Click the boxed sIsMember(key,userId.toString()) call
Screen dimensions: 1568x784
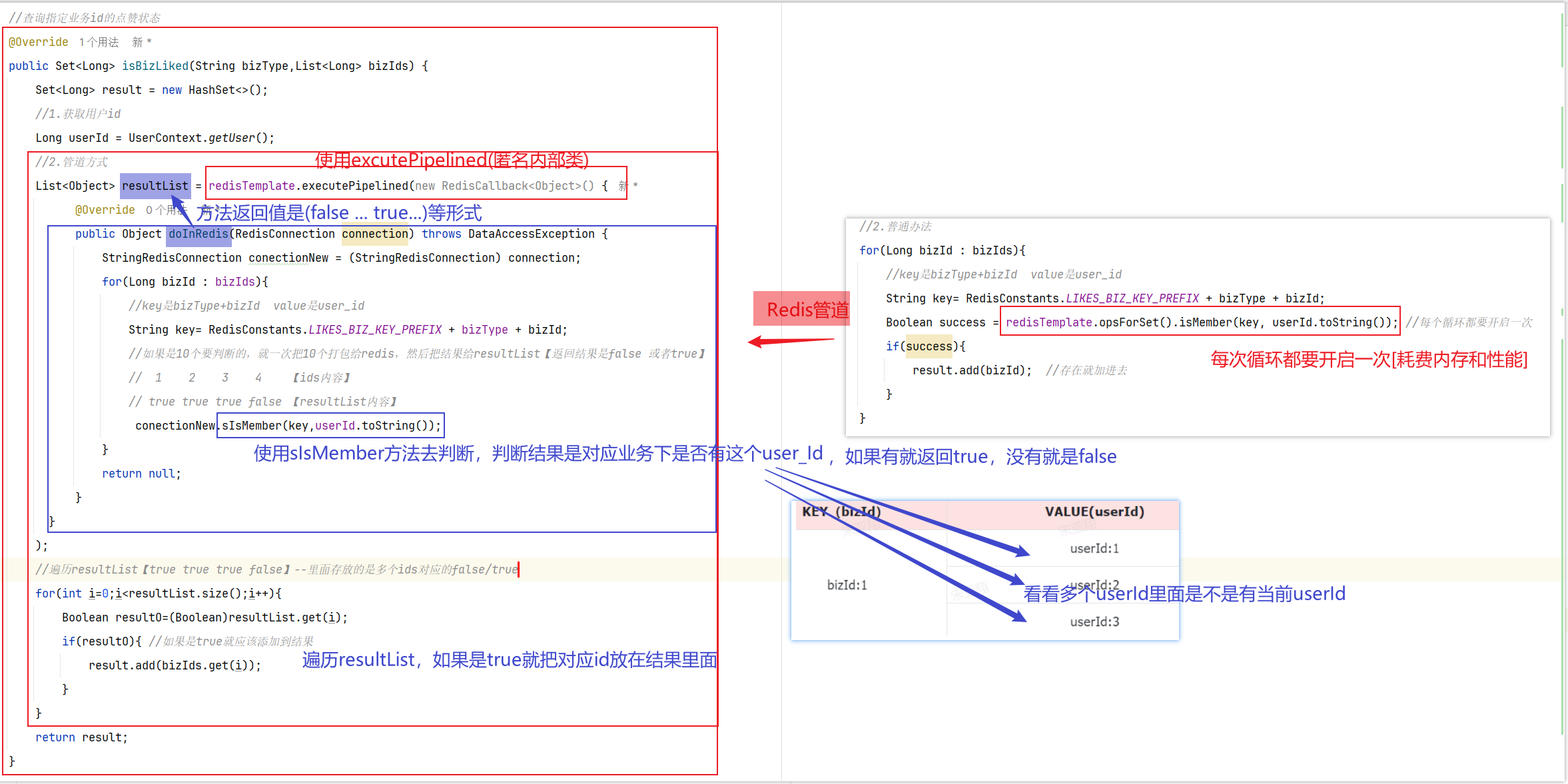[330, 426]
